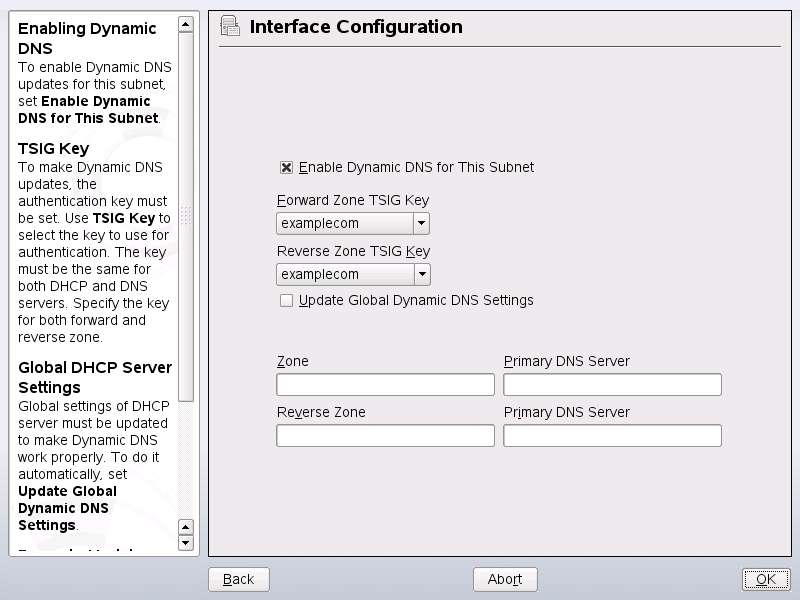Click the 'Reverse Zone TSIG Key' label
This screenshot has height=600, width=800.
tap(353, 251)
